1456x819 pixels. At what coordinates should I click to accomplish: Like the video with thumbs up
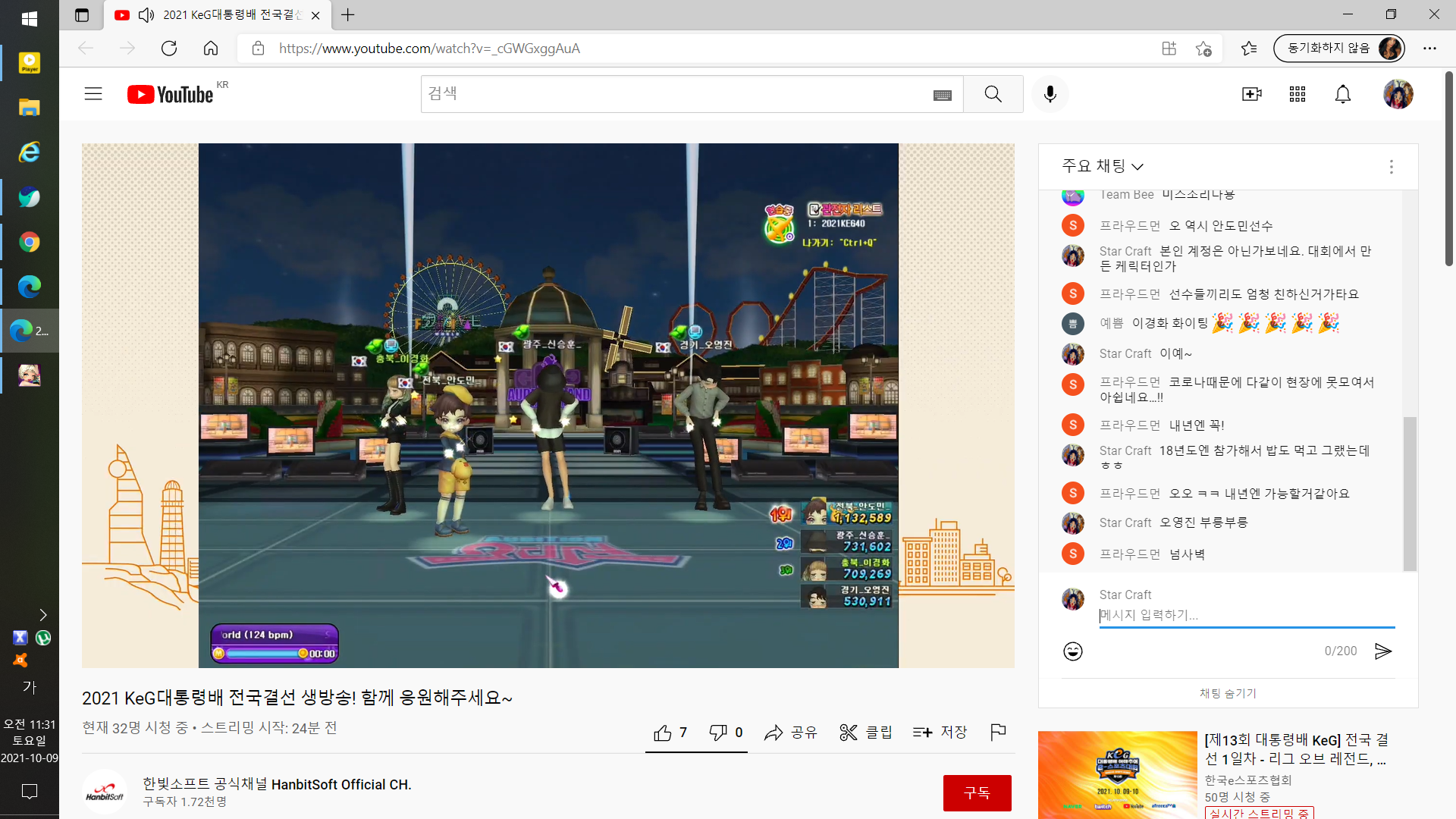[x=670, y=733]
